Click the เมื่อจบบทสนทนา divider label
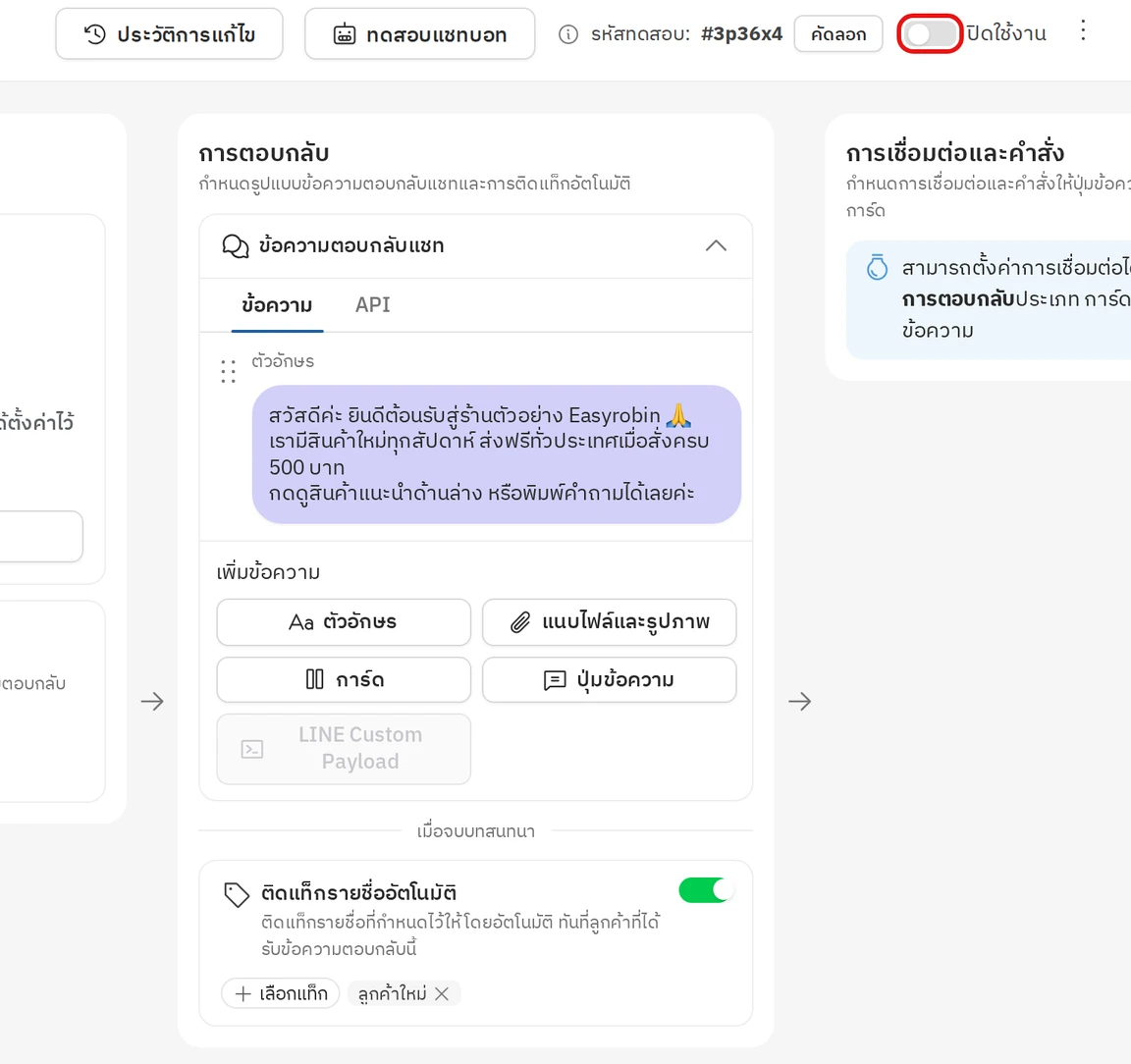 (476, 831)
